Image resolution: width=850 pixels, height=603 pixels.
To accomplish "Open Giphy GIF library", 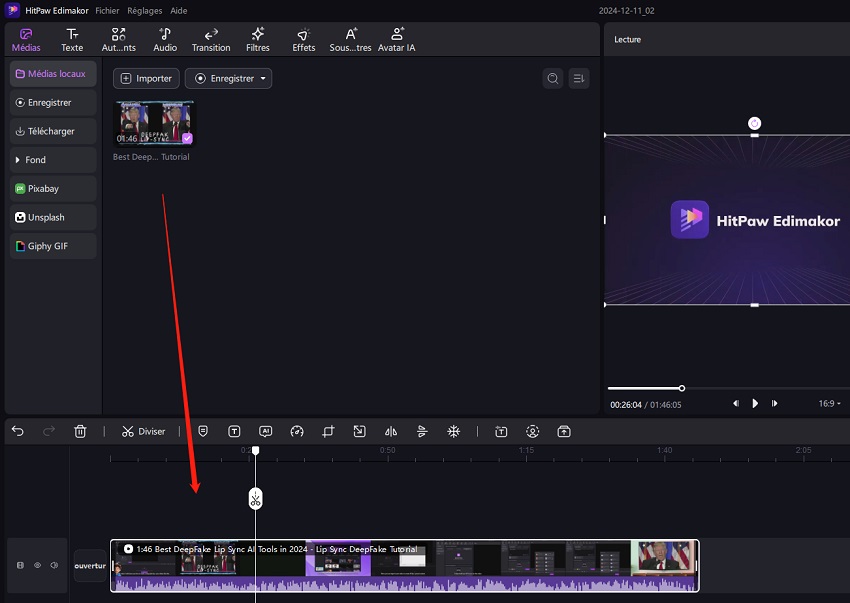I will (x=53, y=246).
